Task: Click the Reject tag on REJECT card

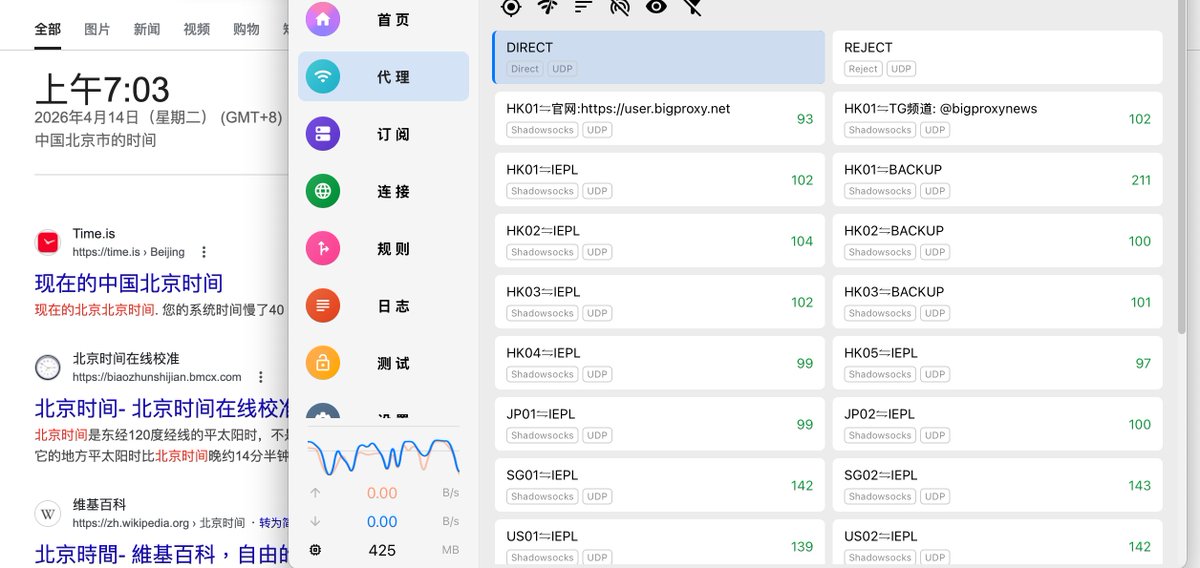Action: coord(862,69)
